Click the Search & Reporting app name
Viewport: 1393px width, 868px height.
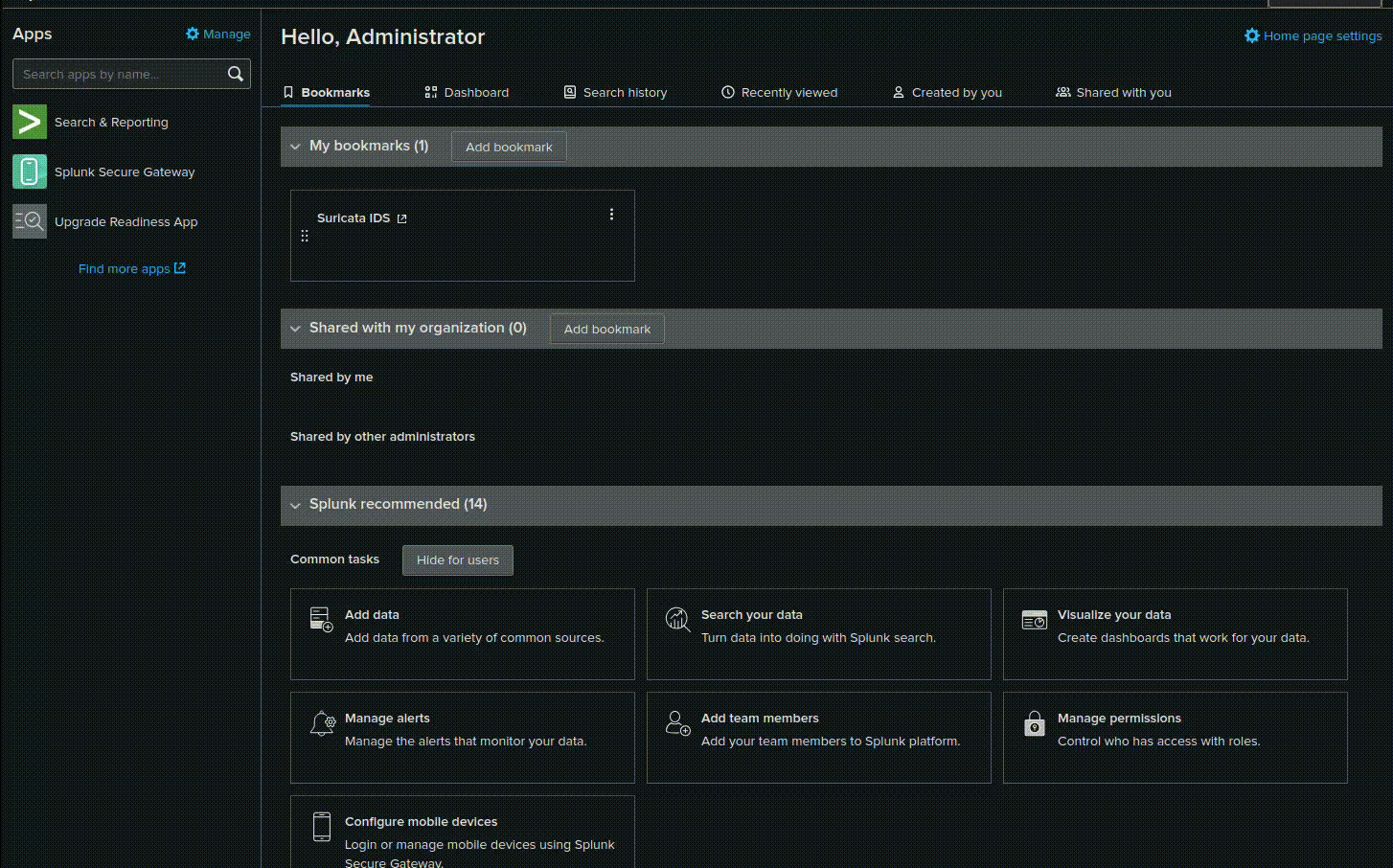coord(111,122)
